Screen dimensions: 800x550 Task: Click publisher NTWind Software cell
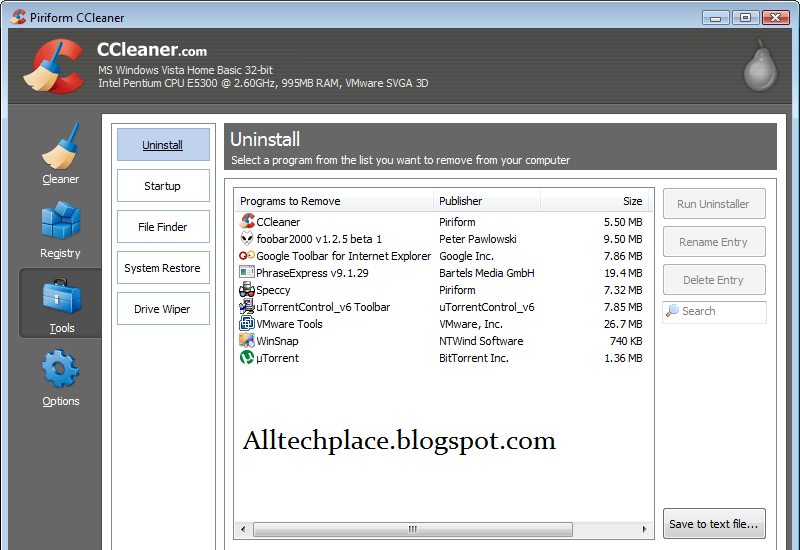tap(481, 341)
